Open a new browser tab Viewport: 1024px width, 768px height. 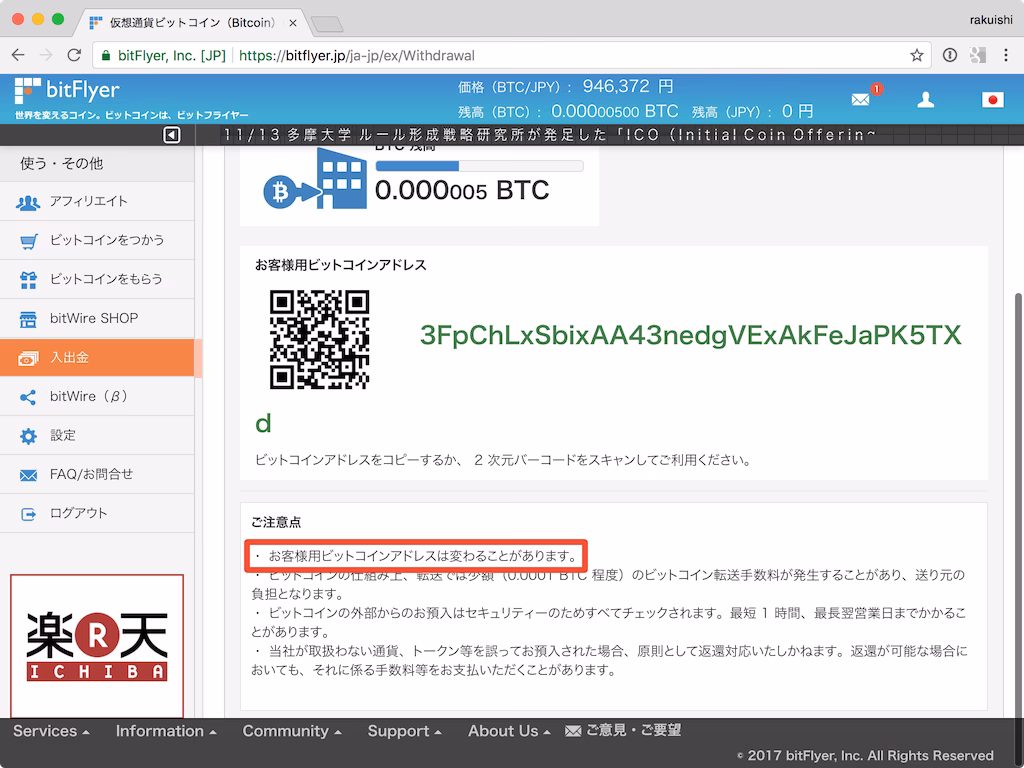click(327, 25)
